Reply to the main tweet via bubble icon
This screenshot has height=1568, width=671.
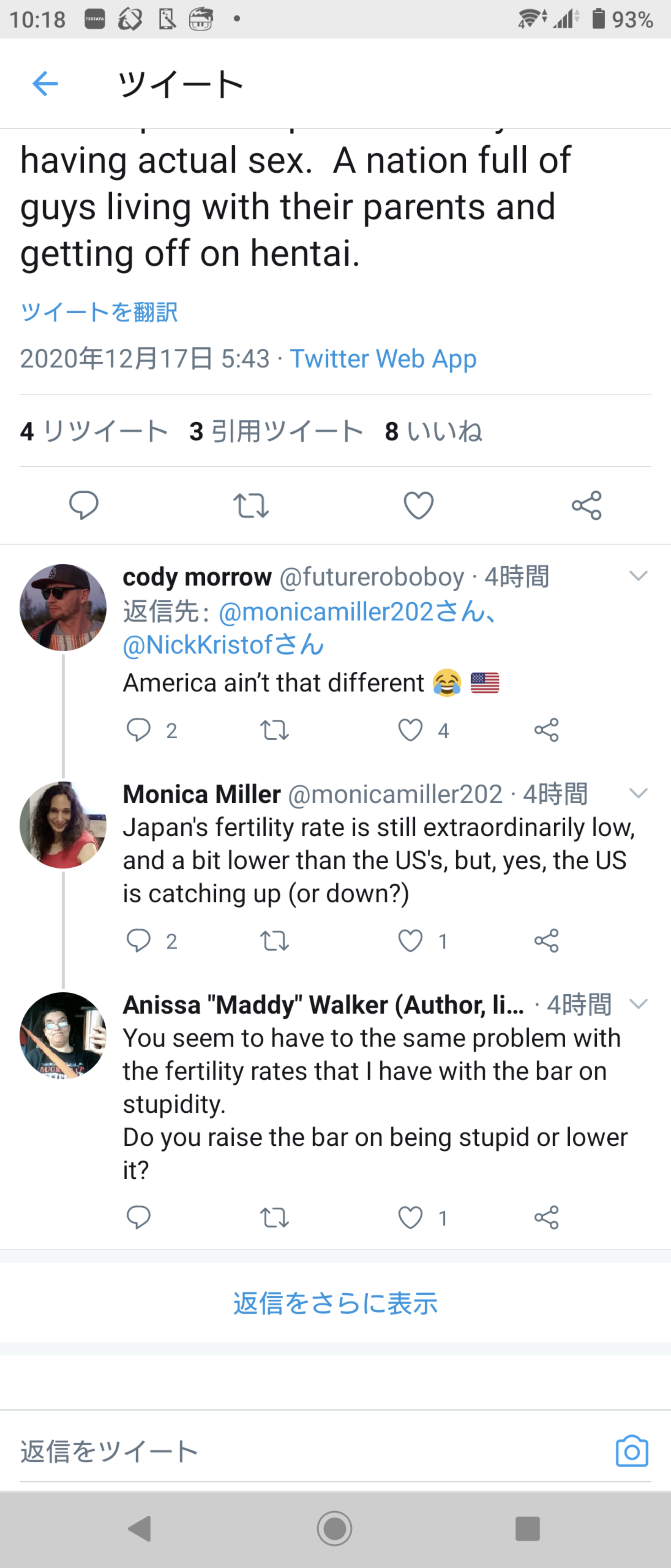(x=83, y=505)
